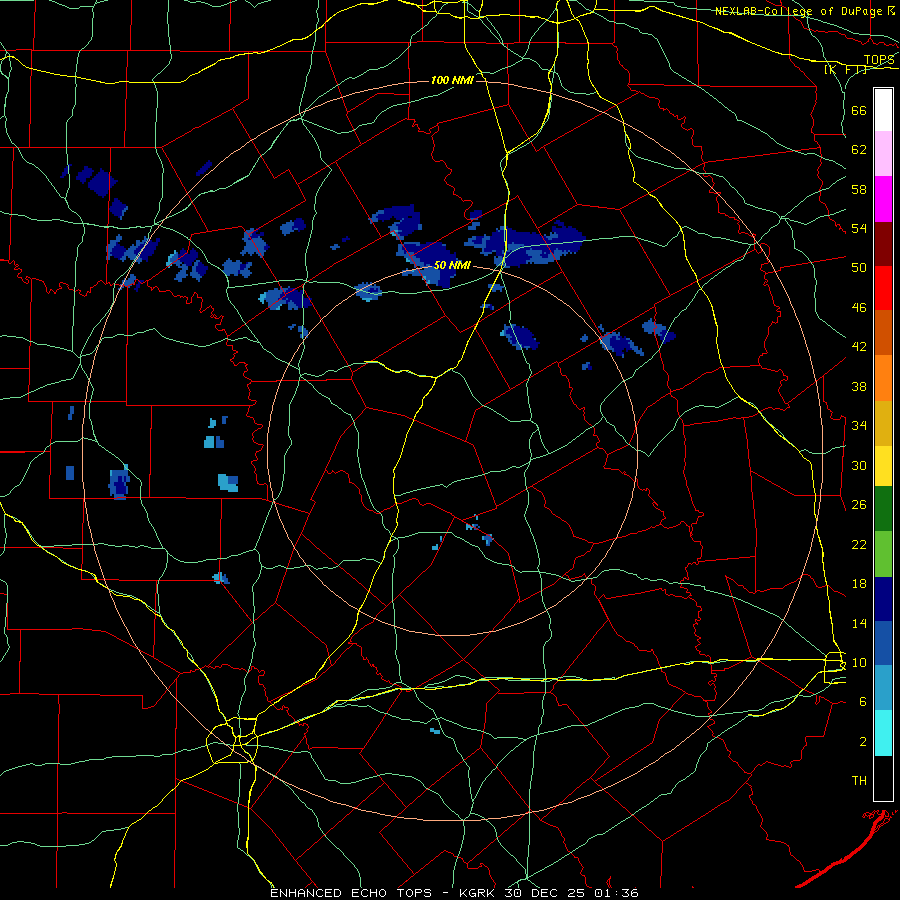Select the bright red legend swatch

pos(883,288)
